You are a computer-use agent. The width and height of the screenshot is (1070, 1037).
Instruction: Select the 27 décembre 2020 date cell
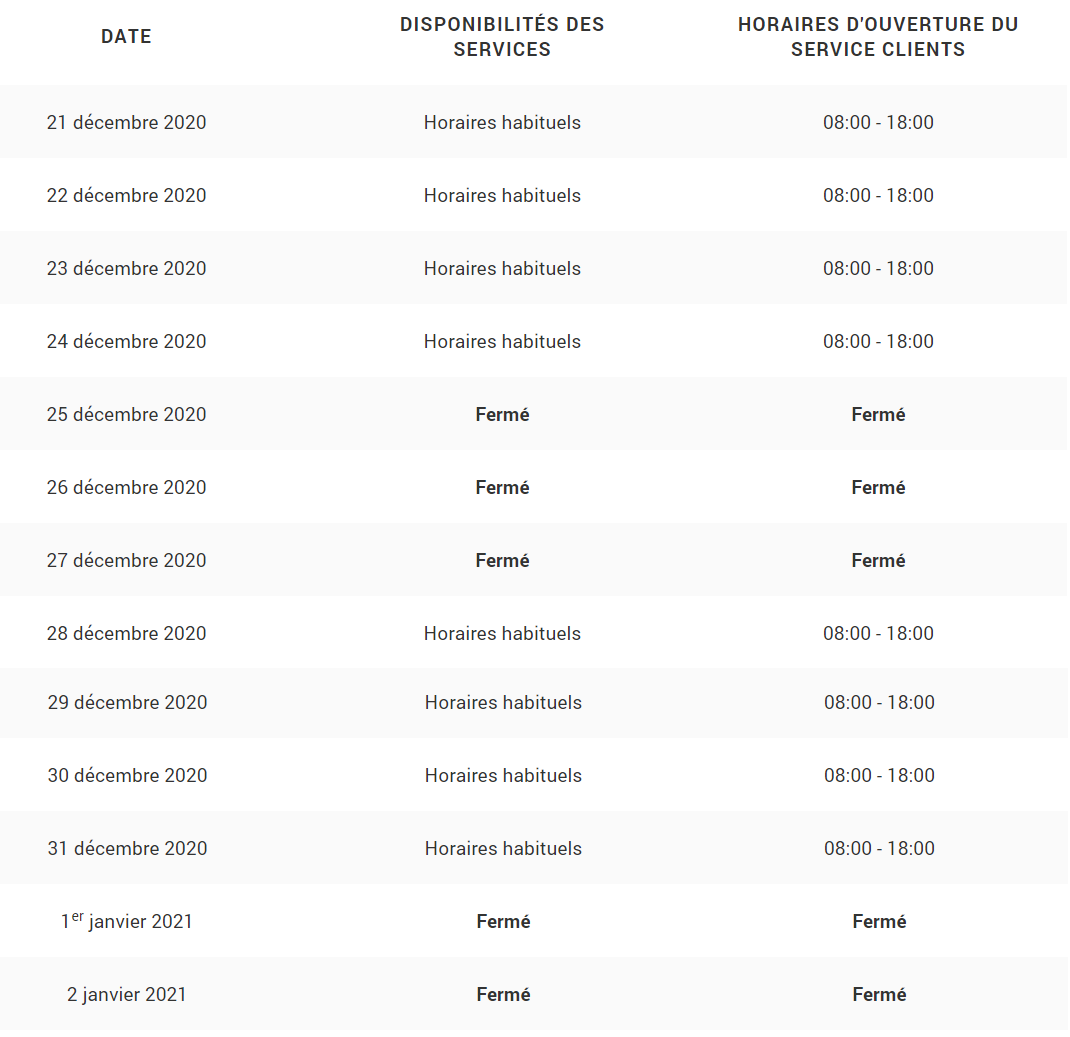pyautogui.click(x=126, y=560)
